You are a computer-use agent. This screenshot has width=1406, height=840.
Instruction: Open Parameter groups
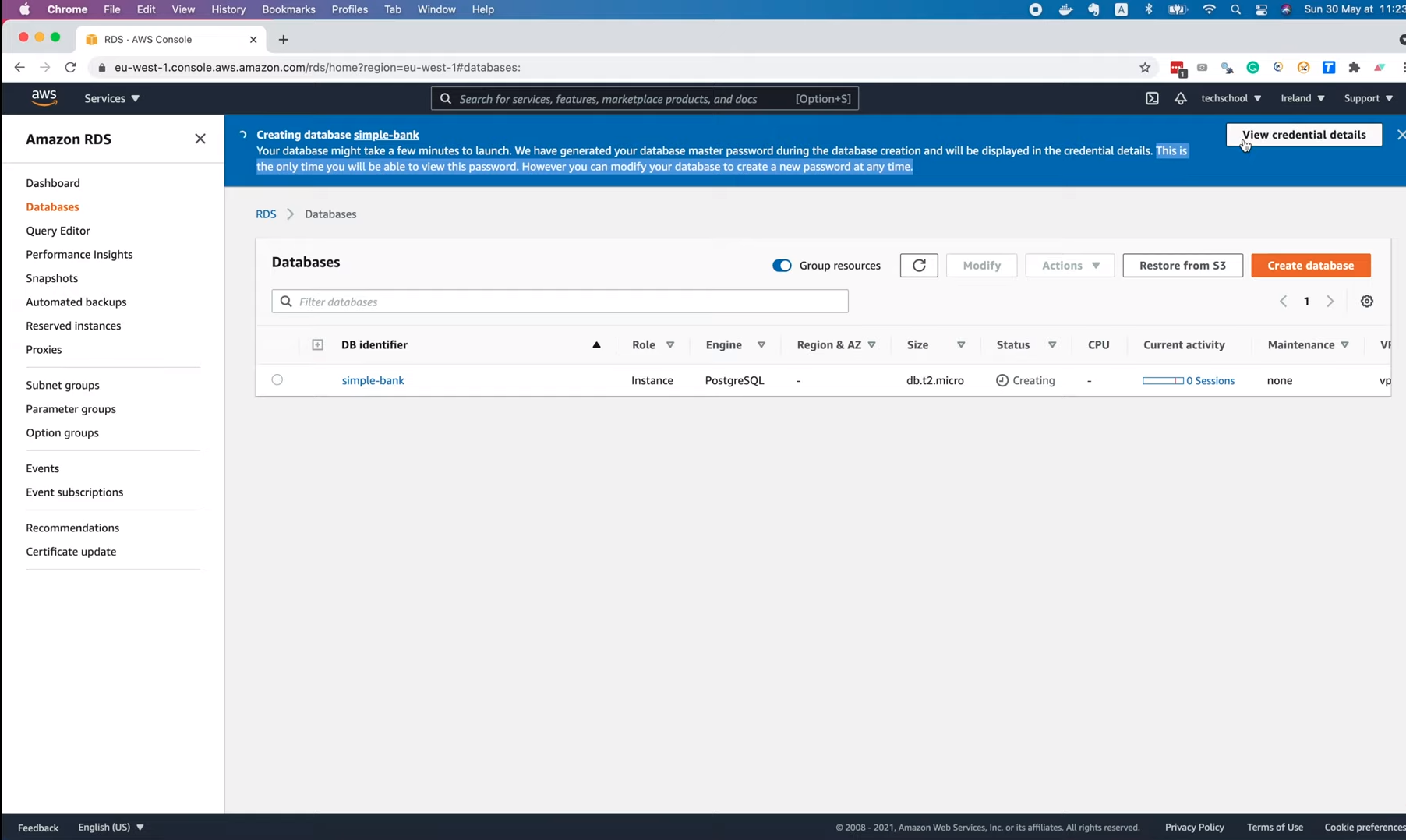click(71, 409)
